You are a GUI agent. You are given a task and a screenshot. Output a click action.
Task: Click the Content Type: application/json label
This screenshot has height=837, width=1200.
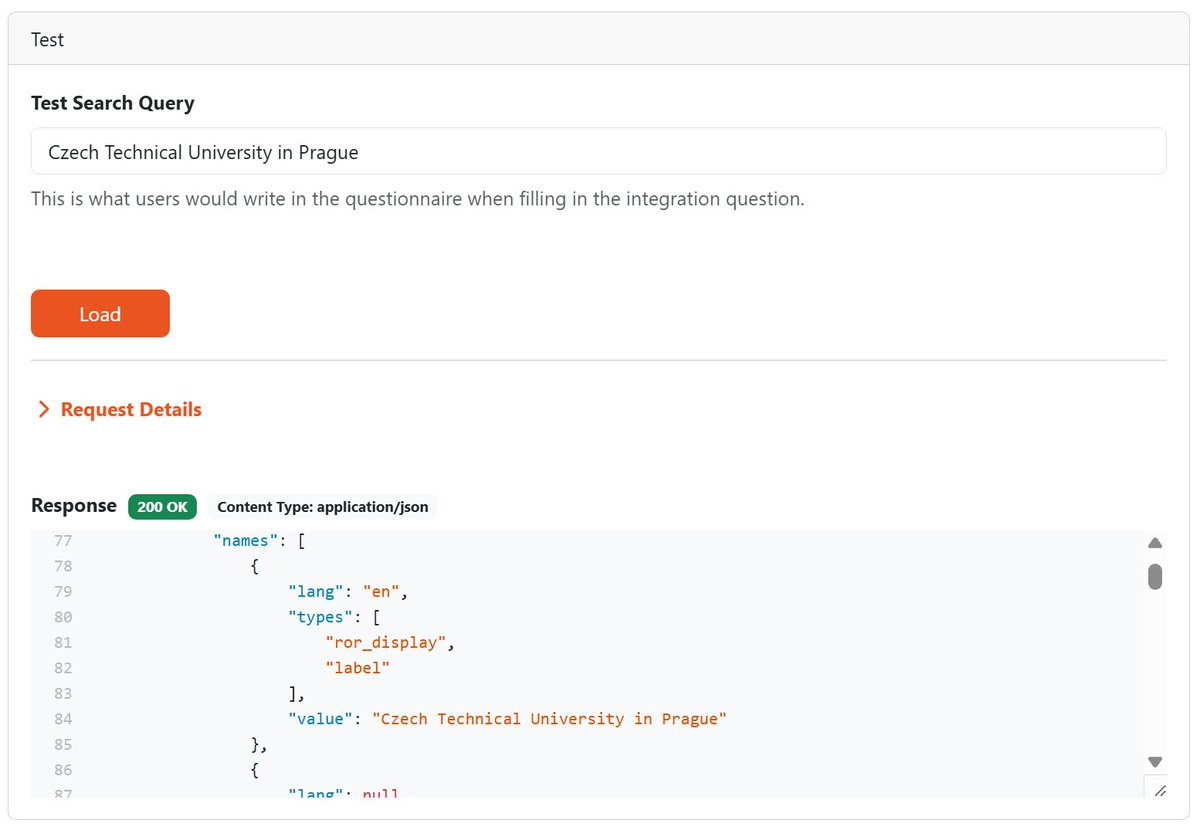pos(323,507)
